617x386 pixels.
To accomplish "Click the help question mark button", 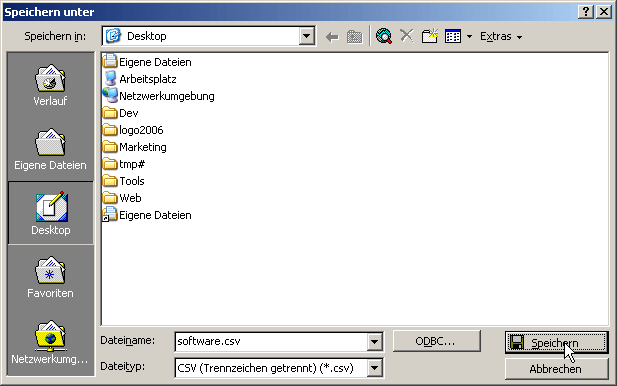I will click(x=586, y=12).
